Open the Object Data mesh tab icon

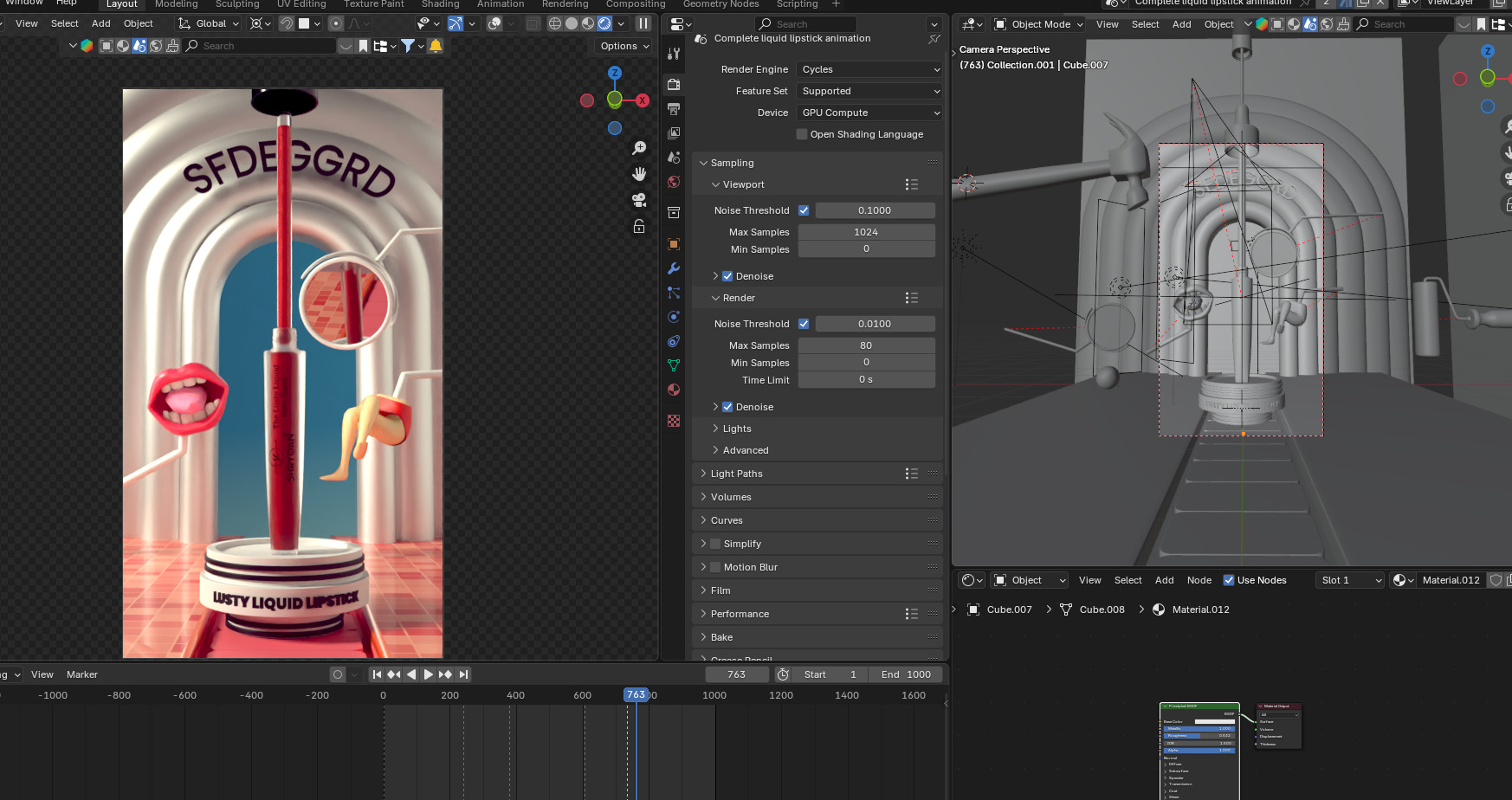[x=674, y=365]
